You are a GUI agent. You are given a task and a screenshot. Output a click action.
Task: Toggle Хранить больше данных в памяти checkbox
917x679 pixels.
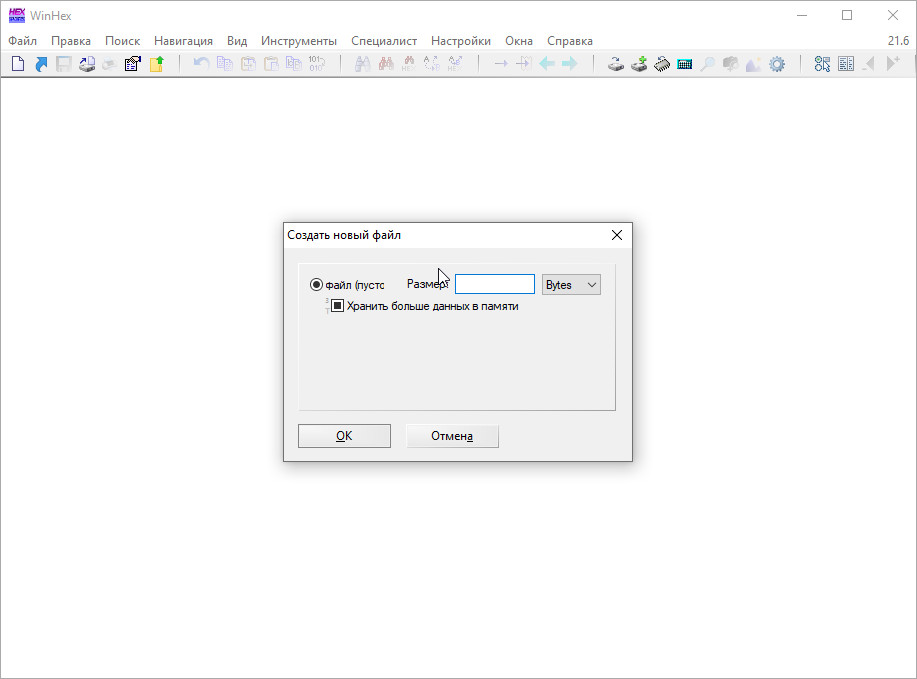(x=338, y=306)
